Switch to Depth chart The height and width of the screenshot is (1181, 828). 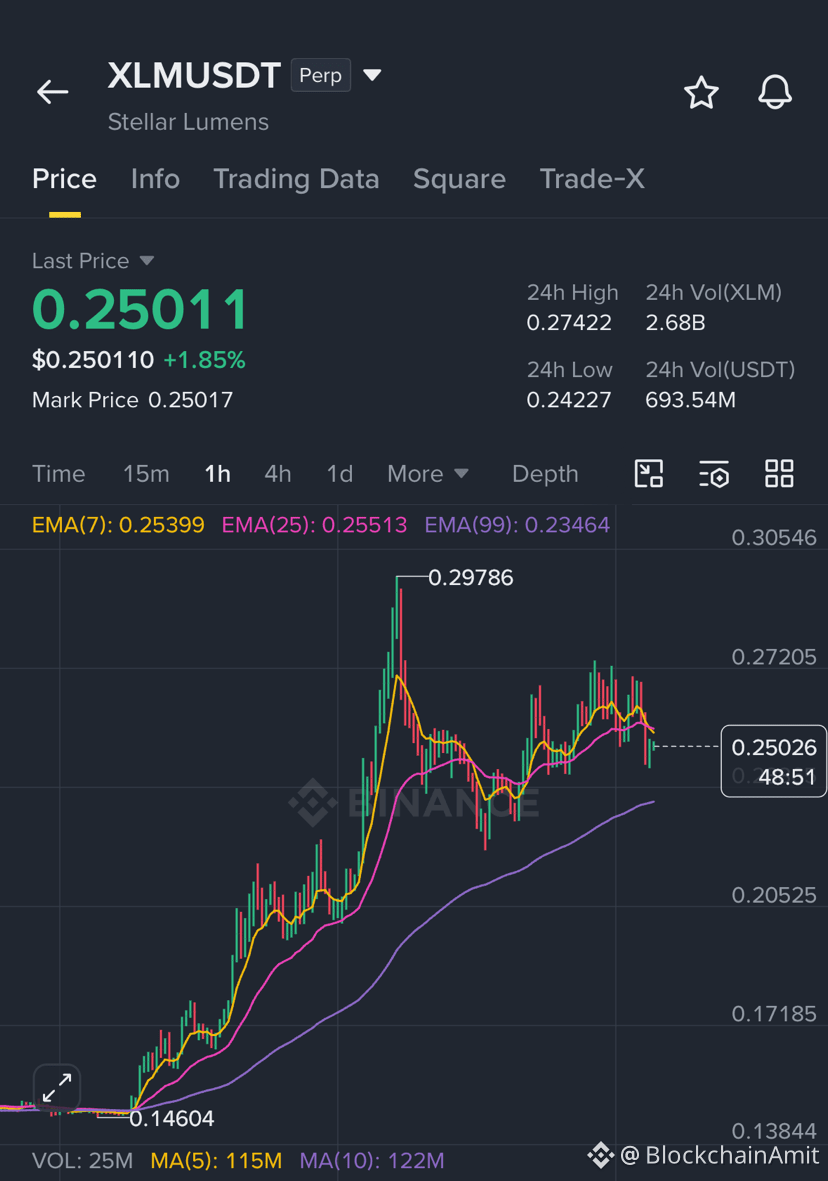(545, 474)
